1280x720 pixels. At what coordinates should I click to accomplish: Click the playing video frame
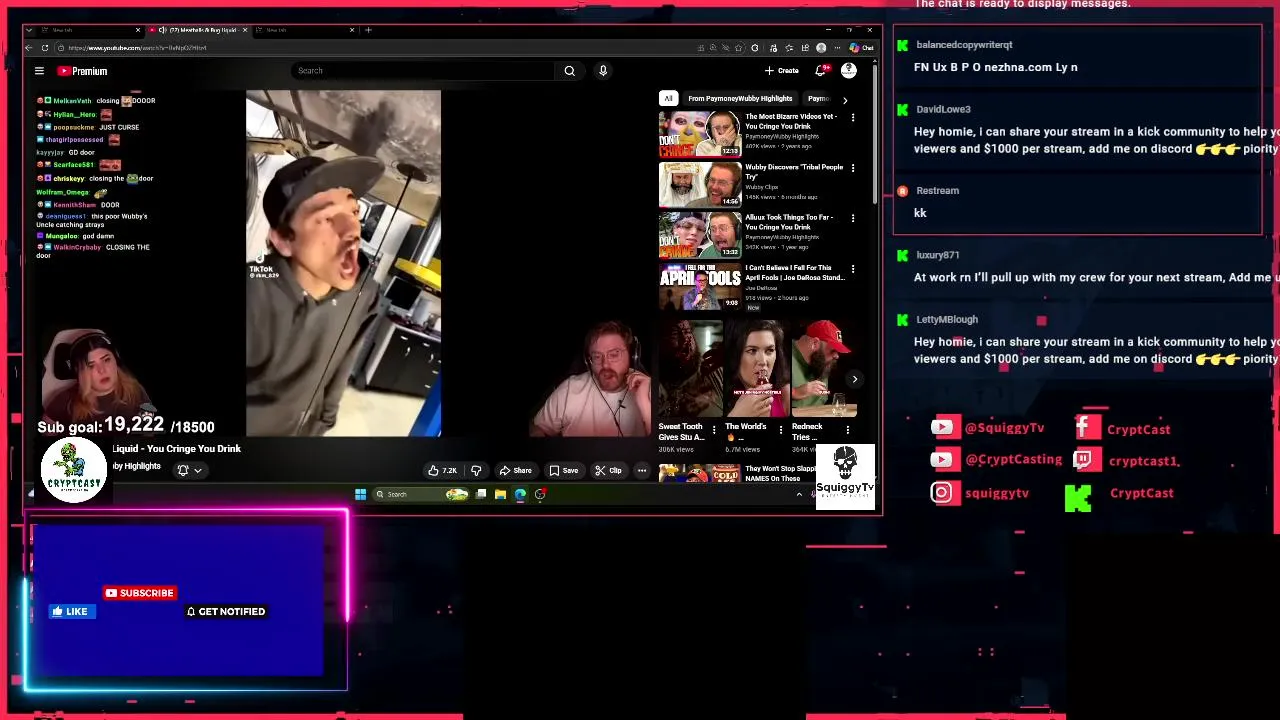(343, 263)
